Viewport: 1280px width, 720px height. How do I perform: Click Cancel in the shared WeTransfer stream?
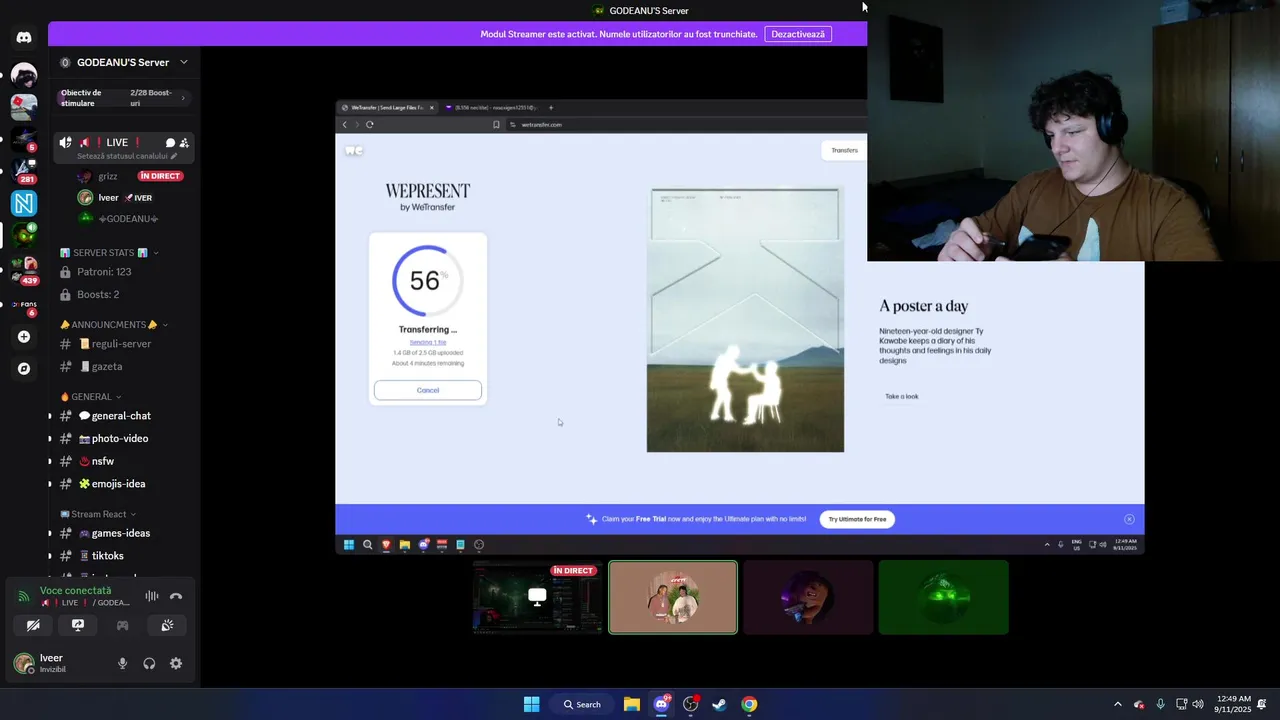pyautogui.click(x=428, y=390)
